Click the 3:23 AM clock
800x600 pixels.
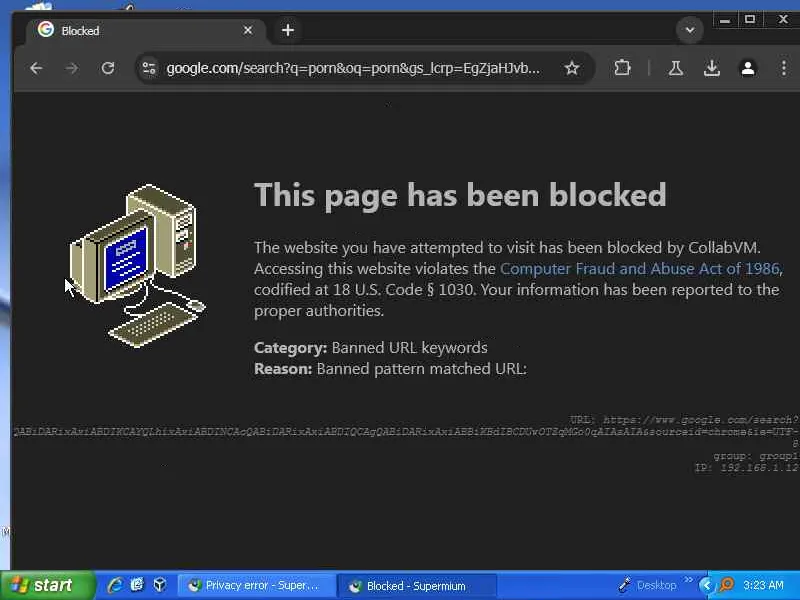coord(763,585)
